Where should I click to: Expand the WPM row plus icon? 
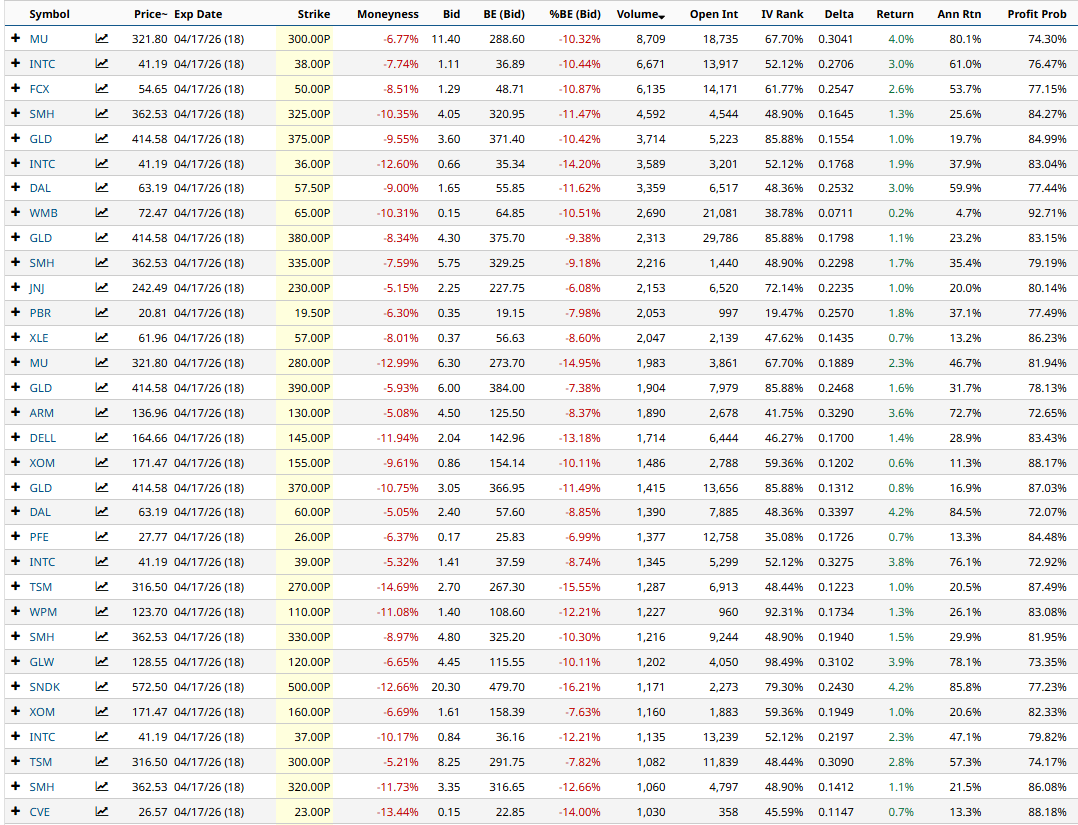tap(15, 612)
